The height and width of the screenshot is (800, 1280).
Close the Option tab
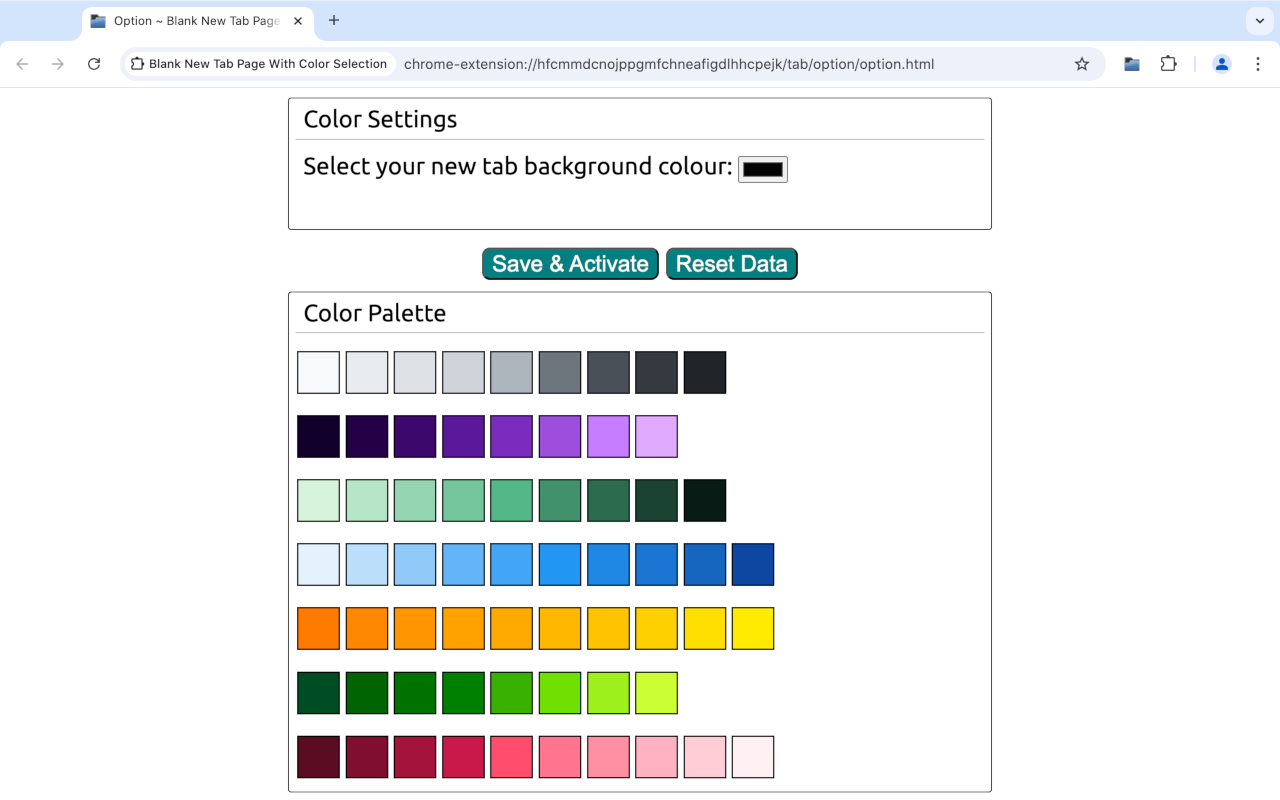tap(298, 21)
